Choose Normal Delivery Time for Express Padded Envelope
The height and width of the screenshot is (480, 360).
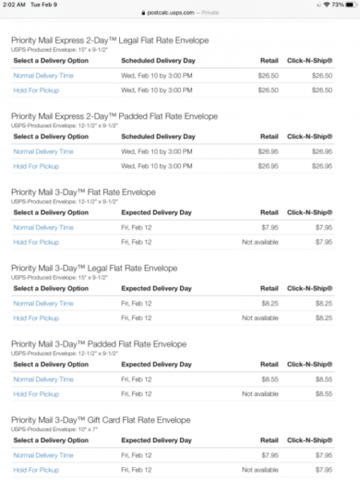[x=43, y=152]
